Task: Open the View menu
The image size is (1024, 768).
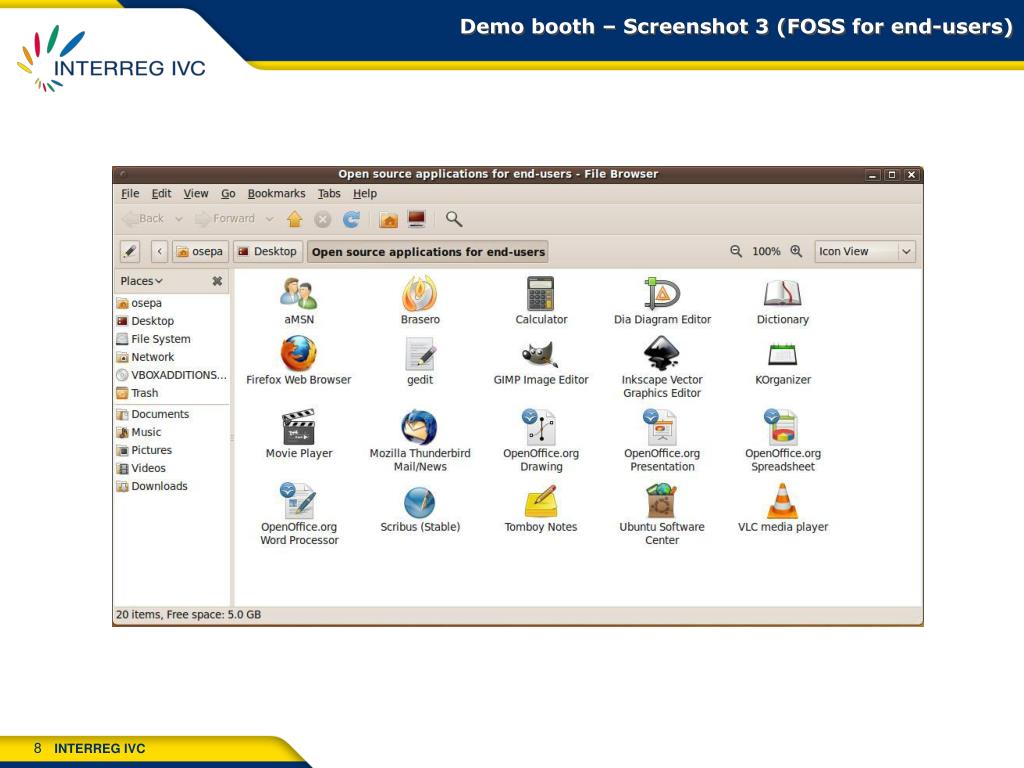Action: coord(196,194)
